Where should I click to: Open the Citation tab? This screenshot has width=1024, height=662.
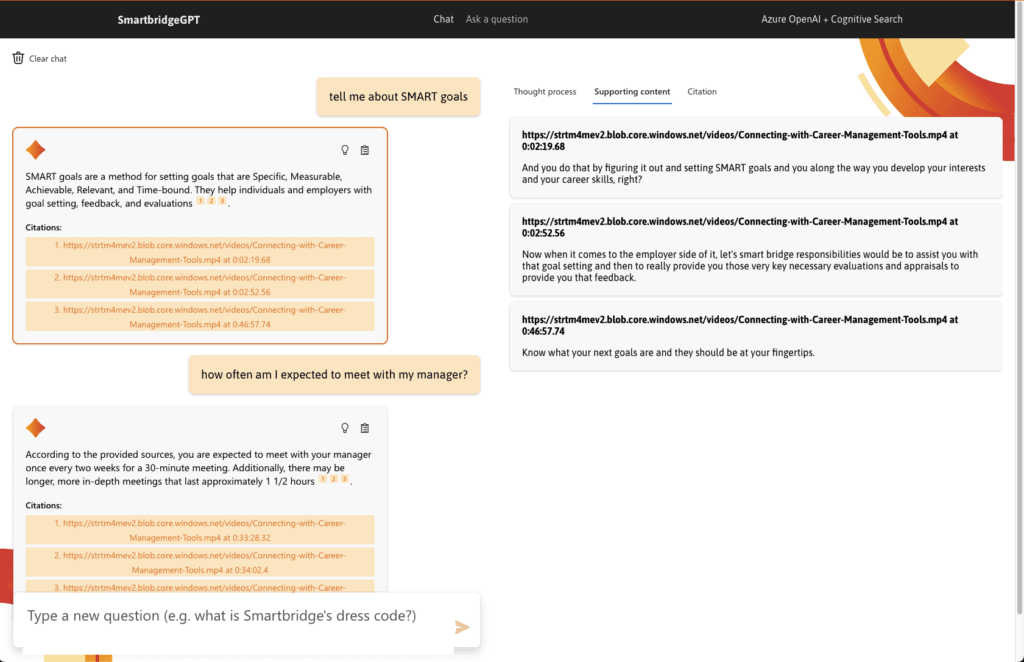pos(702,91)
